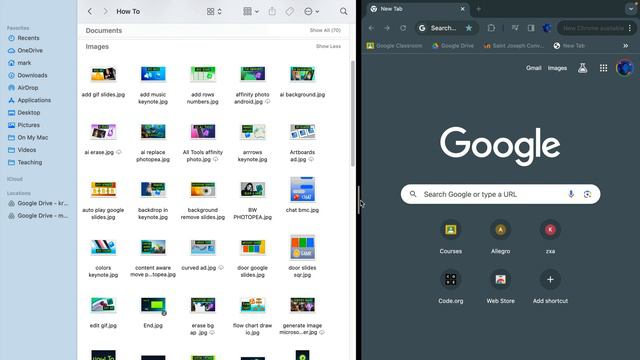Select door slides sqr.jpg file
Screen dimensions: 640x360
pyautogui.click(x=302, y=256)
